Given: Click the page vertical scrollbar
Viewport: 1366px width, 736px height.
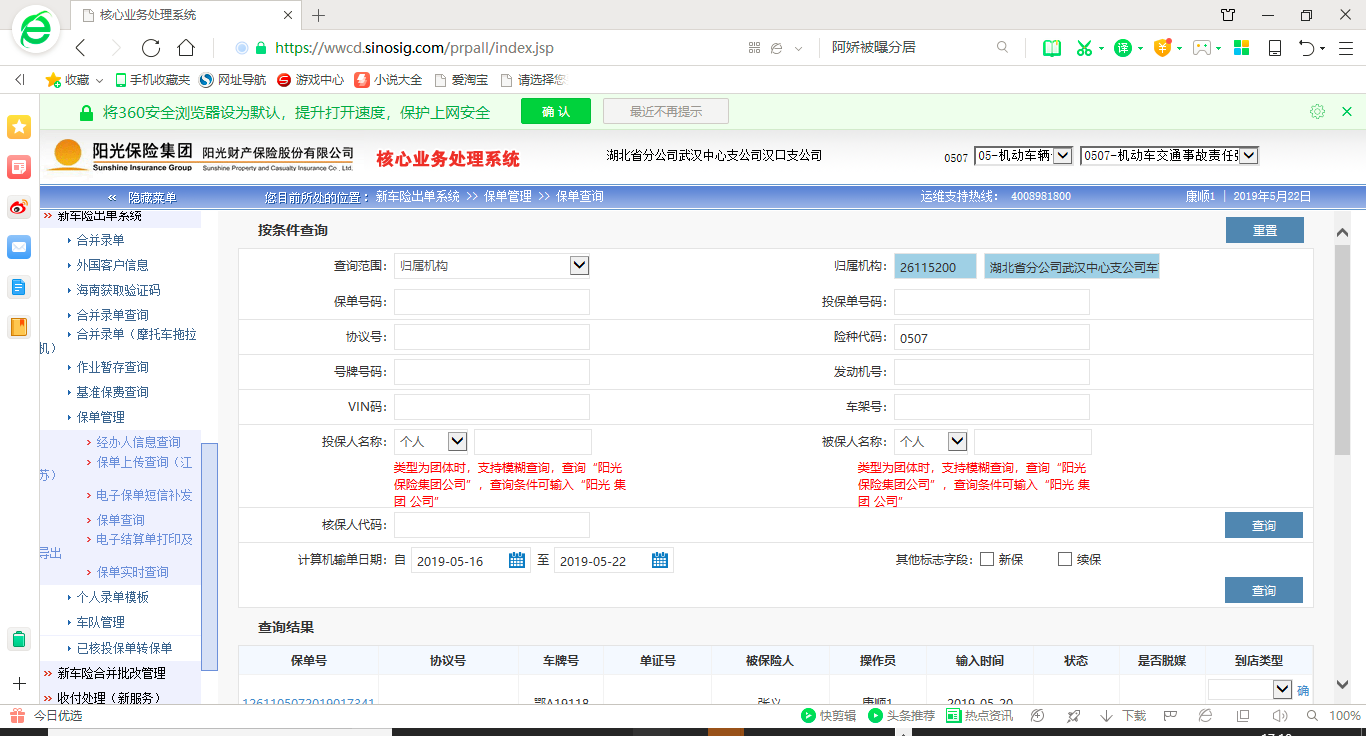Looking at the screenshot, I should [x=1342, y=350].
